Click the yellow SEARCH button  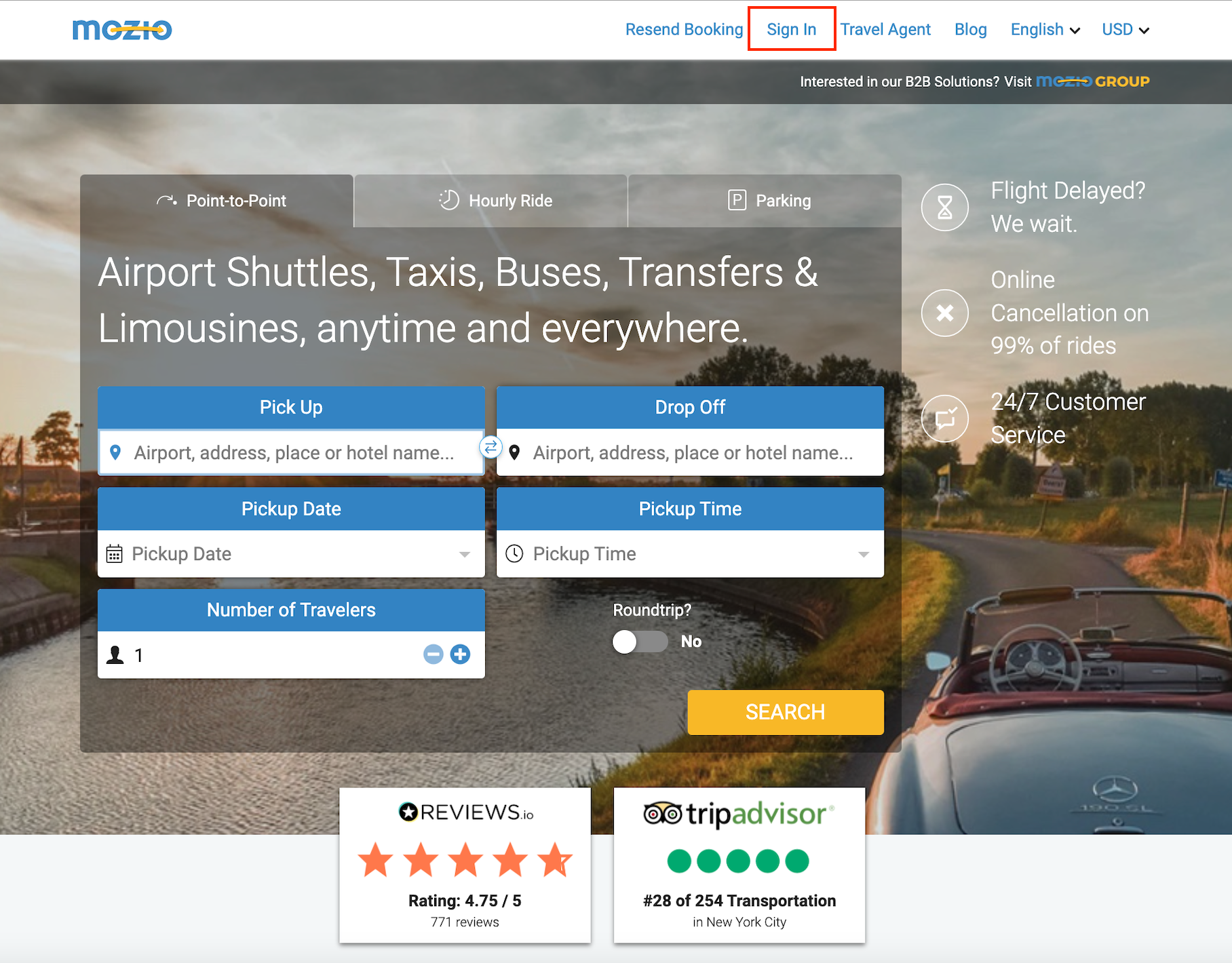pos(786,712)
